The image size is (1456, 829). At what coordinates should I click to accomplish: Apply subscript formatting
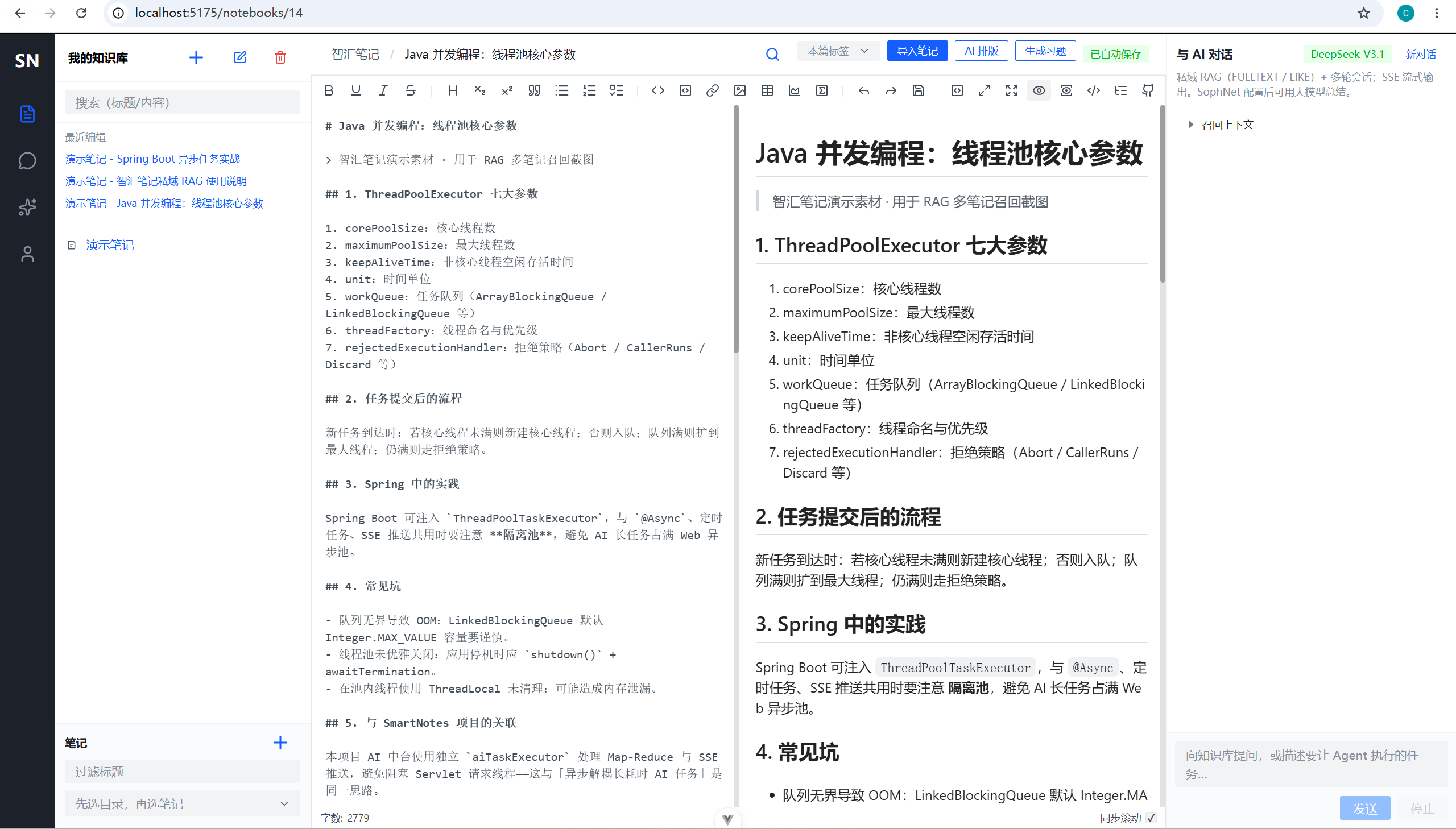click(x=480, y=90)
